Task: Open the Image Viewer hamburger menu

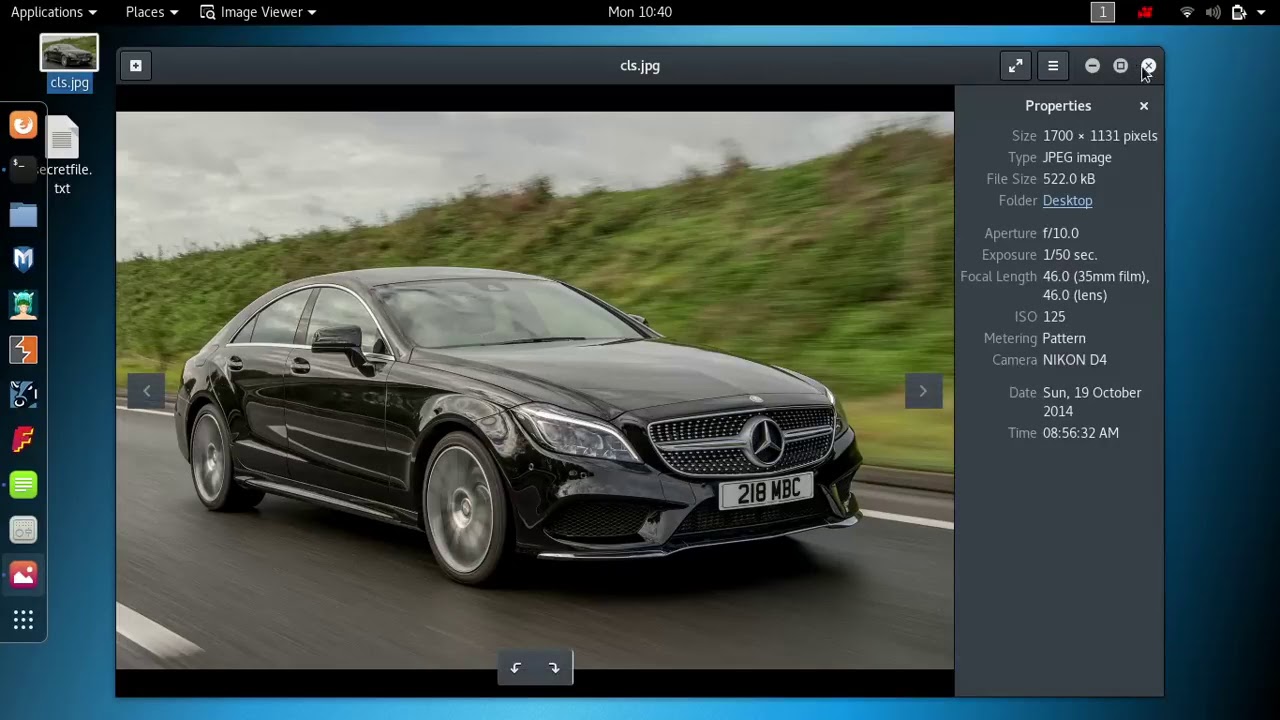Action: 1053,66
